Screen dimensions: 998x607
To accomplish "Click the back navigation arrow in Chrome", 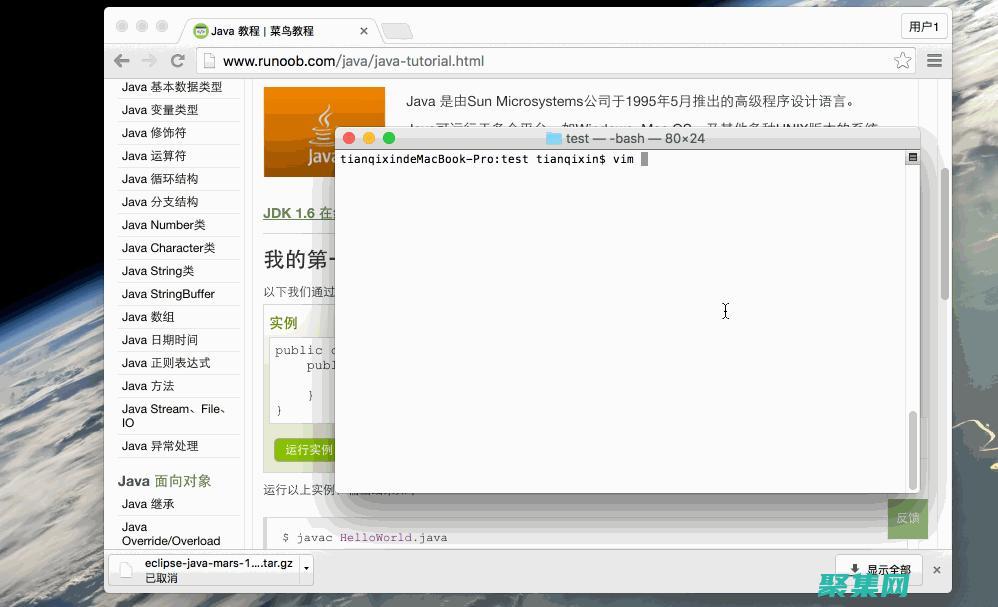I will click(x=121, y=61).
